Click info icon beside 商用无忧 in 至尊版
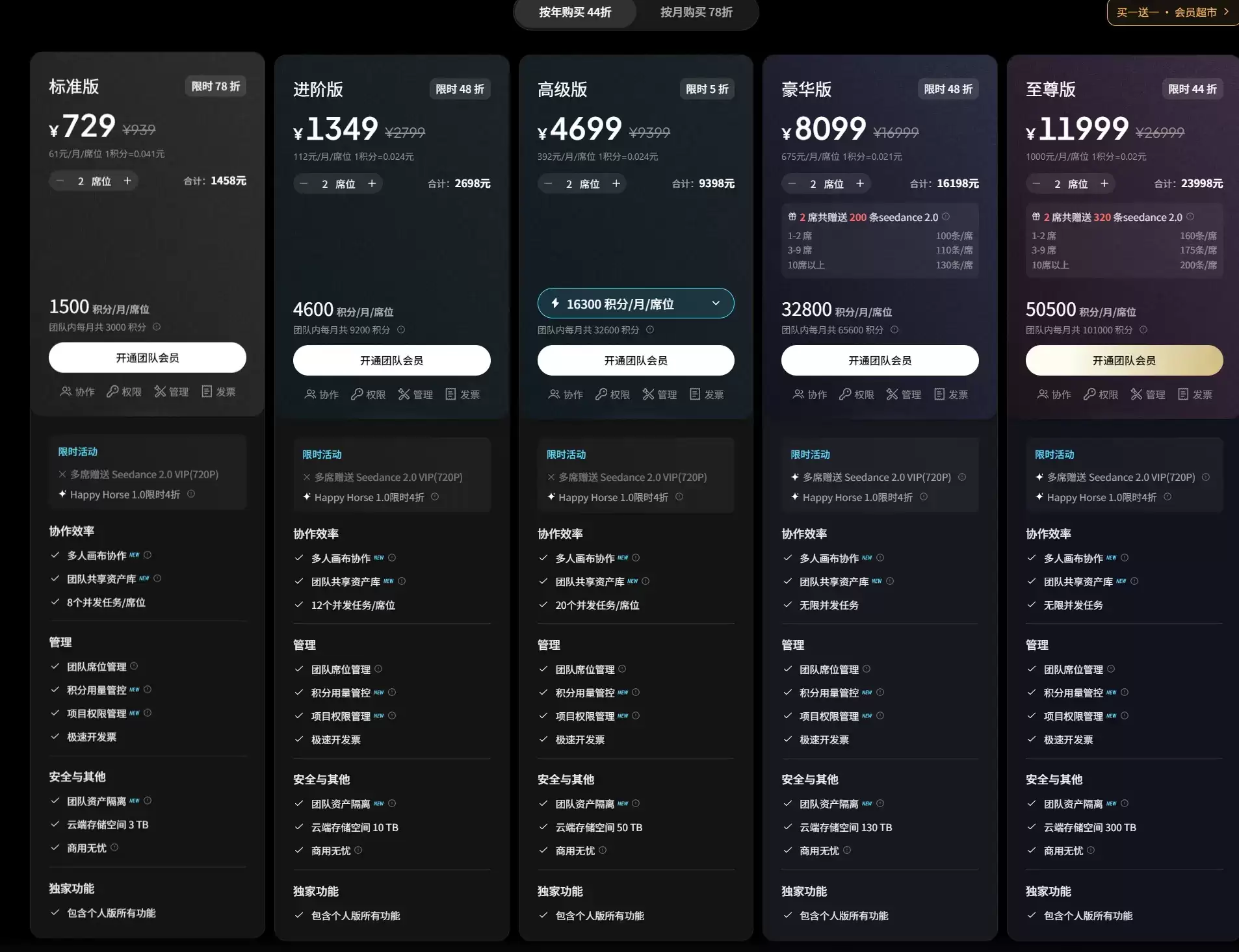The width and height of the screenshot is (1239, 952). pos(1091,850)
